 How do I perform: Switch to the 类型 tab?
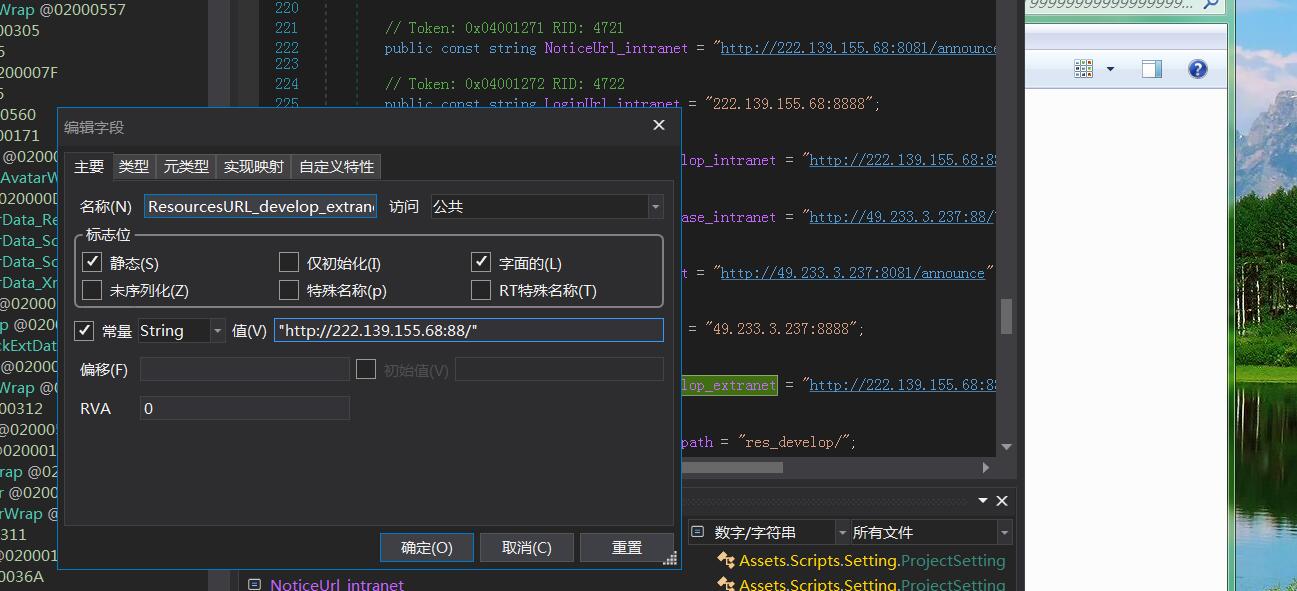coord(133,167)
